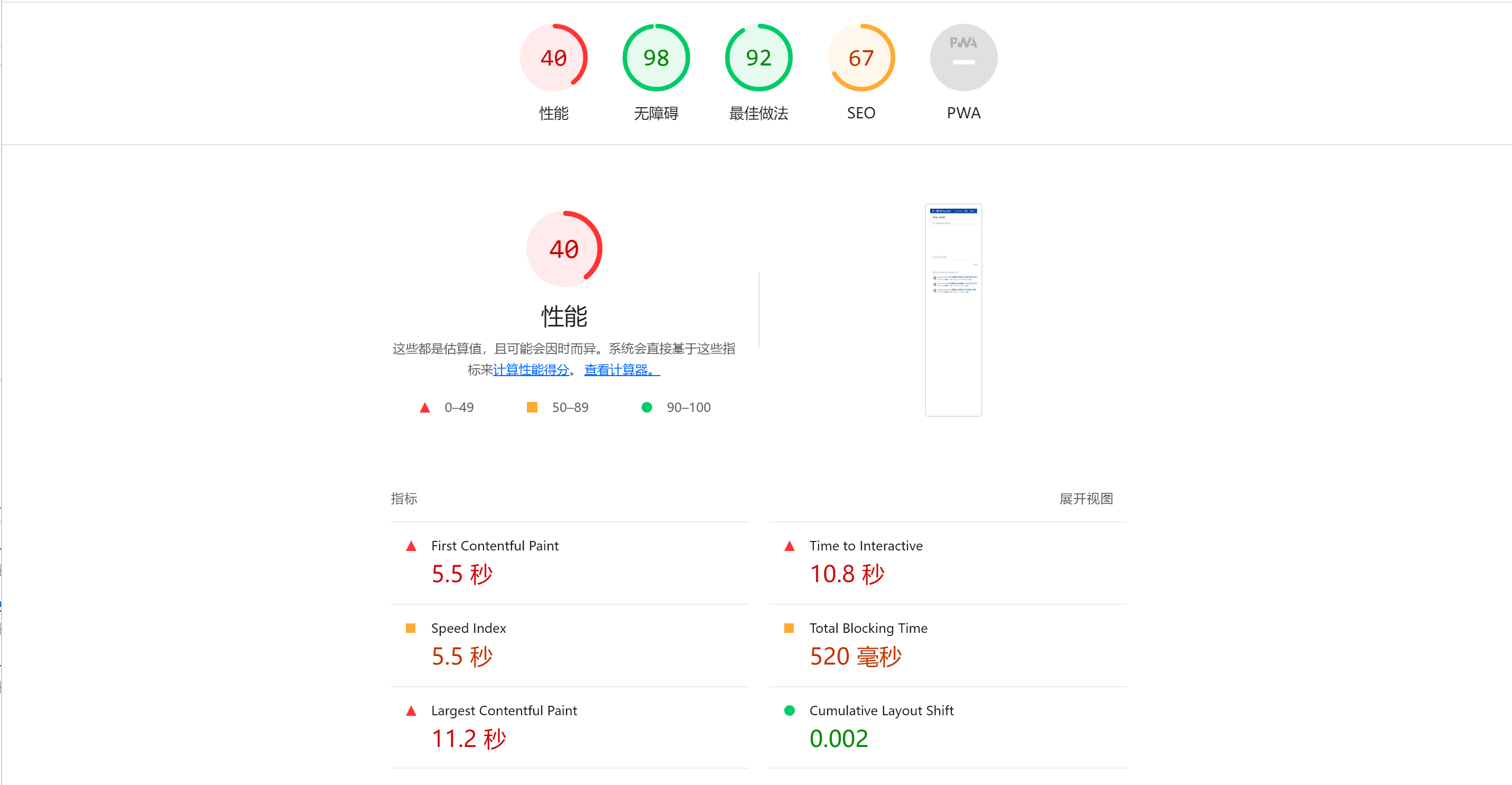Select the 50–89 orange legend marker
The image size is (1512, 785).
tap(532, 407)
